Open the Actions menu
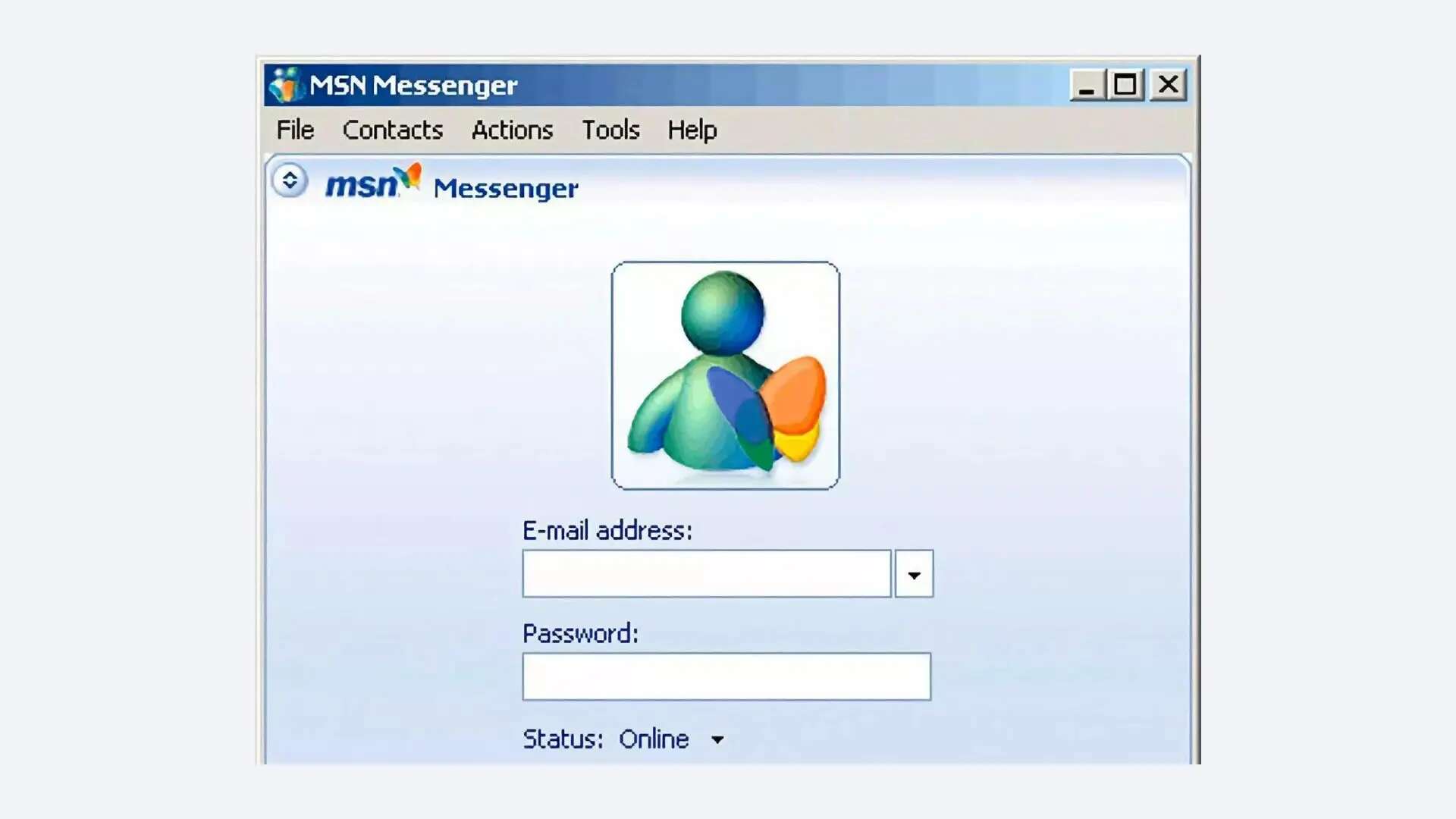This screenshot has width=1456, height=819. [x=511, y=129]
